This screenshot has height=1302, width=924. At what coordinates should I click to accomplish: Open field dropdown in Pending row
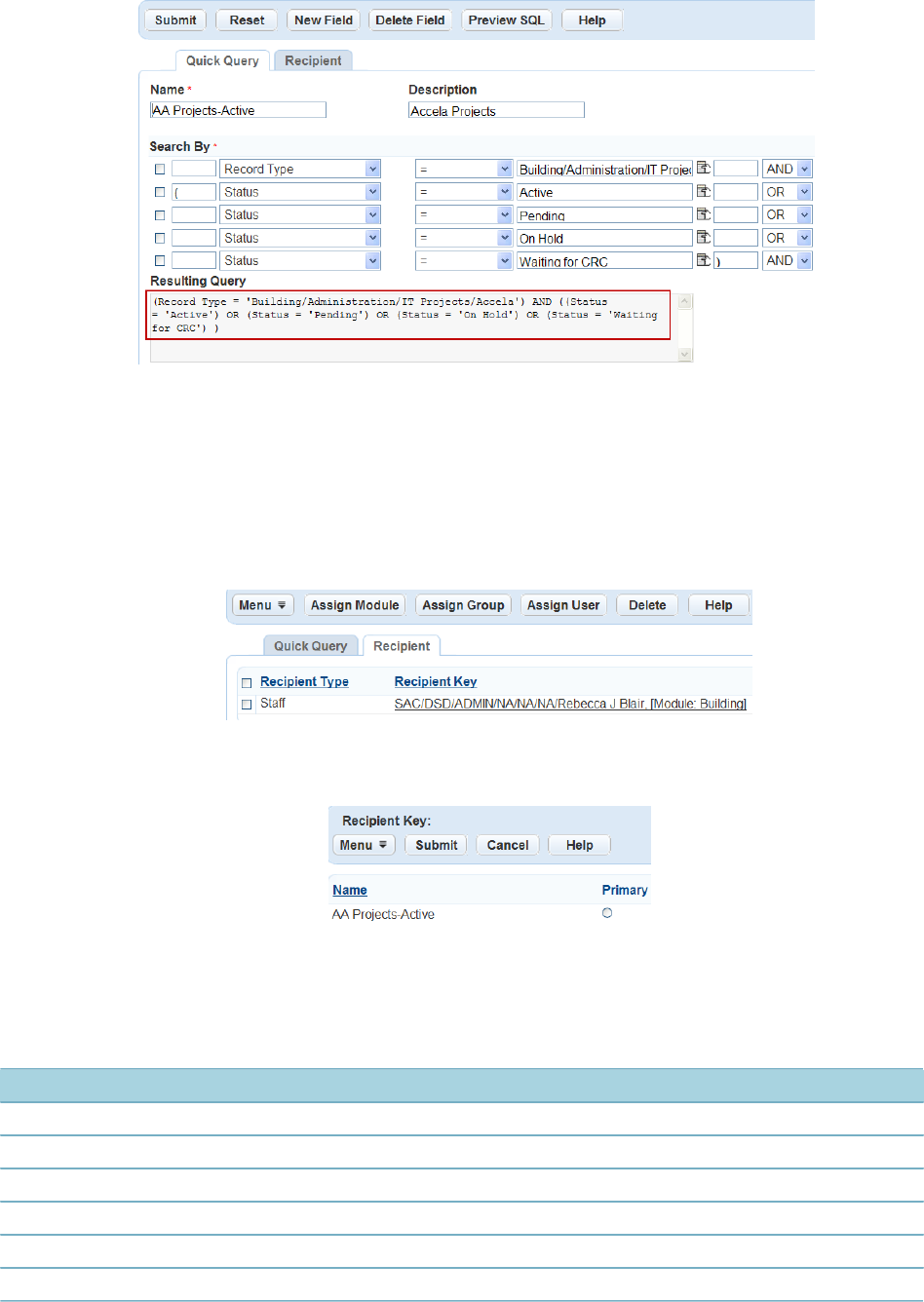[x=372, y=214]
